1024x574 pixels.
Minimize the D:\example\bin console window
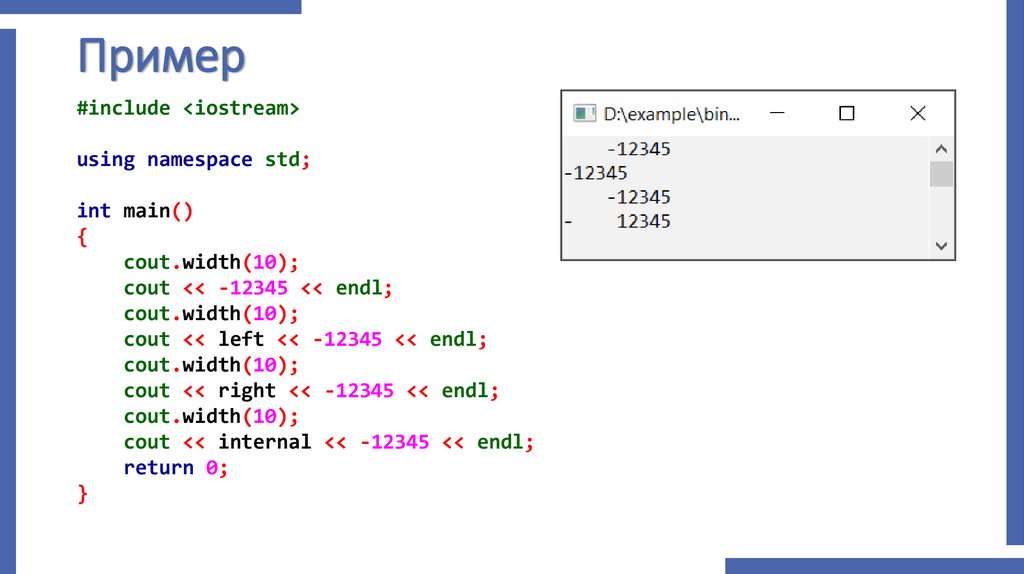pyautogui.click(x=777, y=113)
